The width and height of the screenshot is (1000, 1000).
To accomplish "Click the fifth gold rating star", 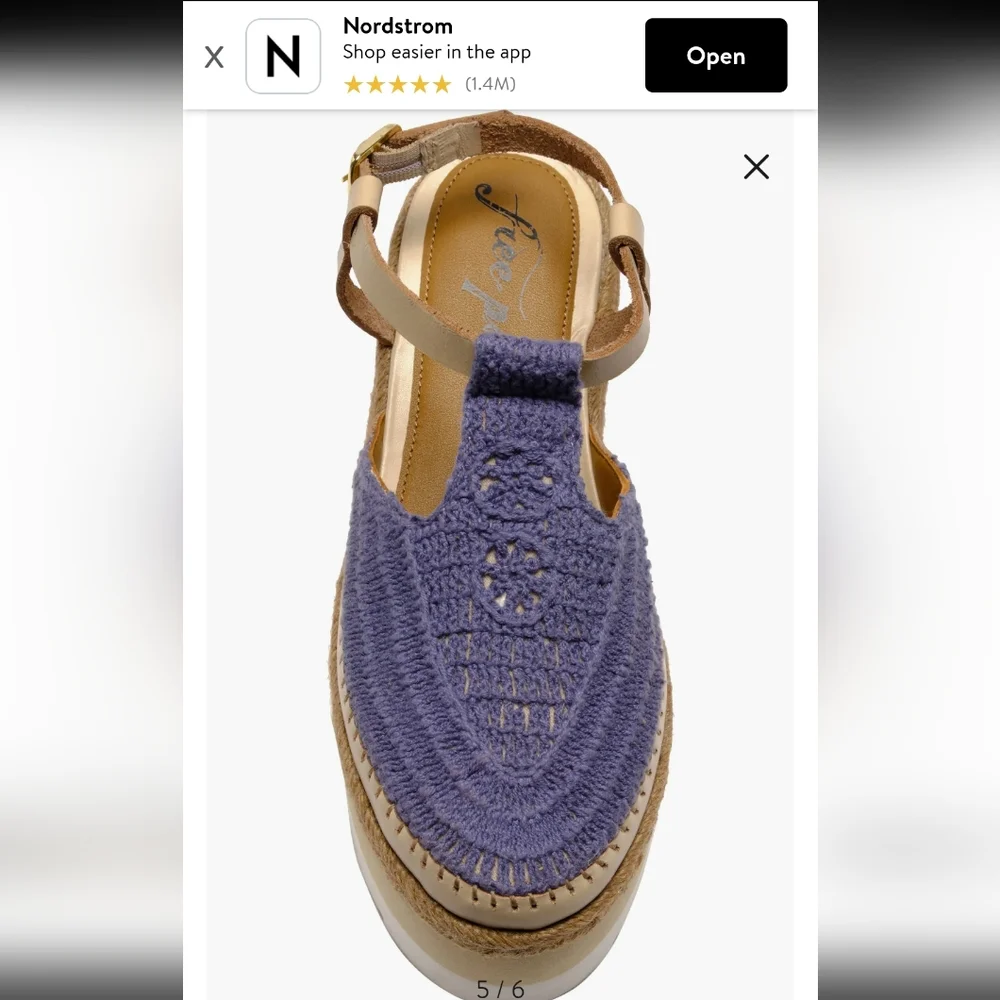I will (442, 84).
